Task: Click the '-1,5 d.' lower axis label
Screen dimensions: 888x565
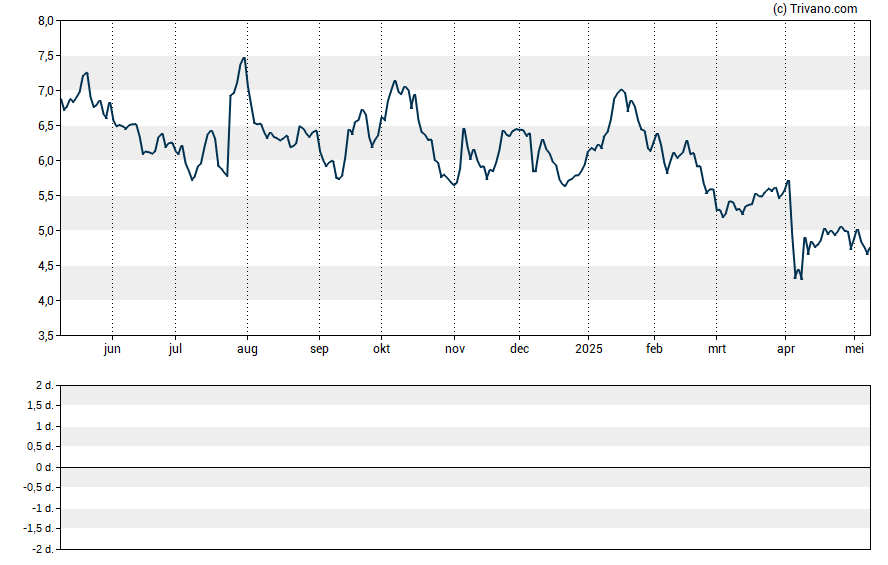Action: (x=38, y=528)
